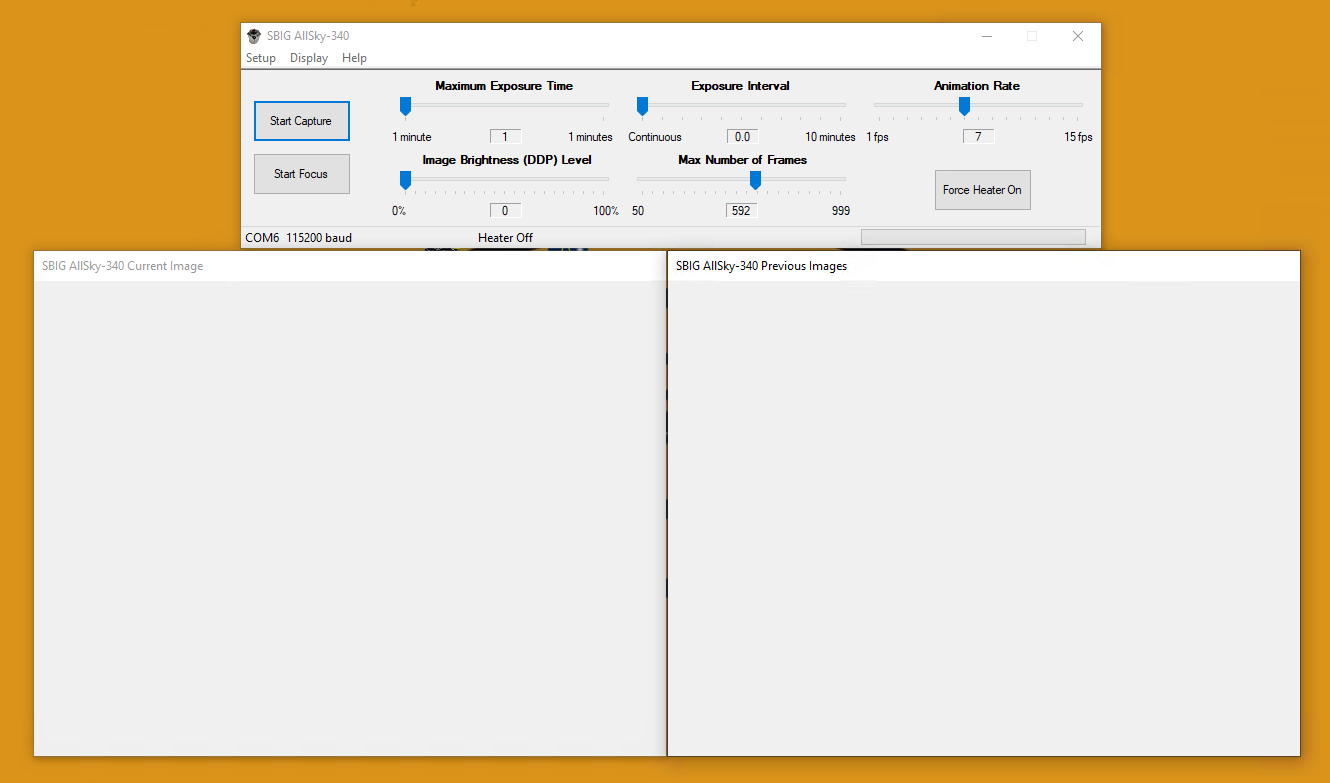Click the Maximum Exposure Time slider handle
This screenshot has width=1330, height=783.
coord(405,106)
